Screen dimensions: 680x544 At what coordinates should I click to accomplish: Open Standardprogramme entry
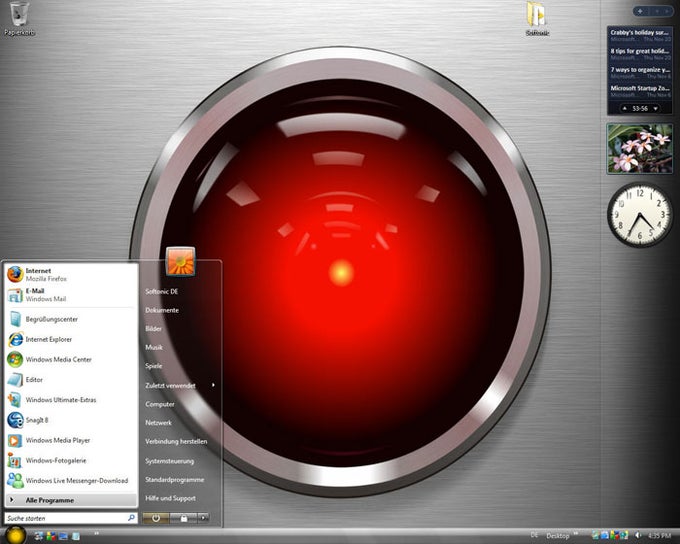174,480
